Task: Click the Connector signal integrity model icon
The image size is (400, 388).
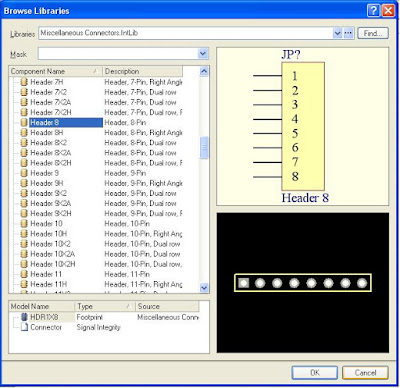Action: [x=24, y=327]
